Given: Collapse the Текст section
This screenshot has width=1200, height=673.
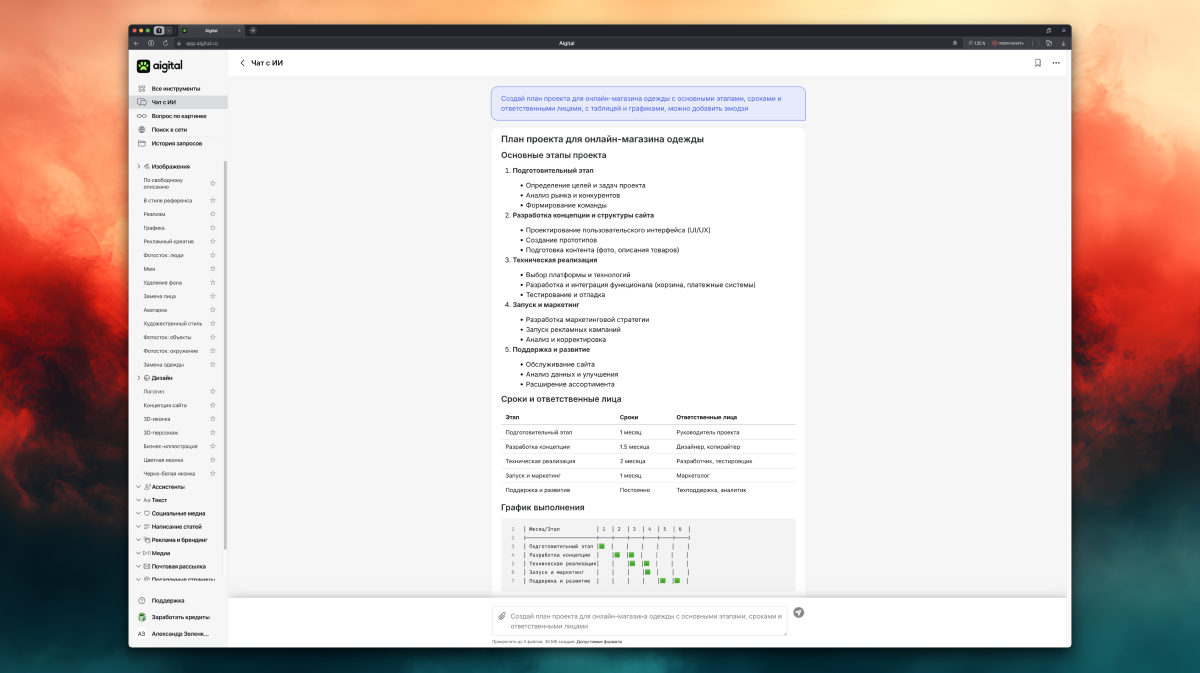Looking at the screenshot, I should (x=138, y=500).
